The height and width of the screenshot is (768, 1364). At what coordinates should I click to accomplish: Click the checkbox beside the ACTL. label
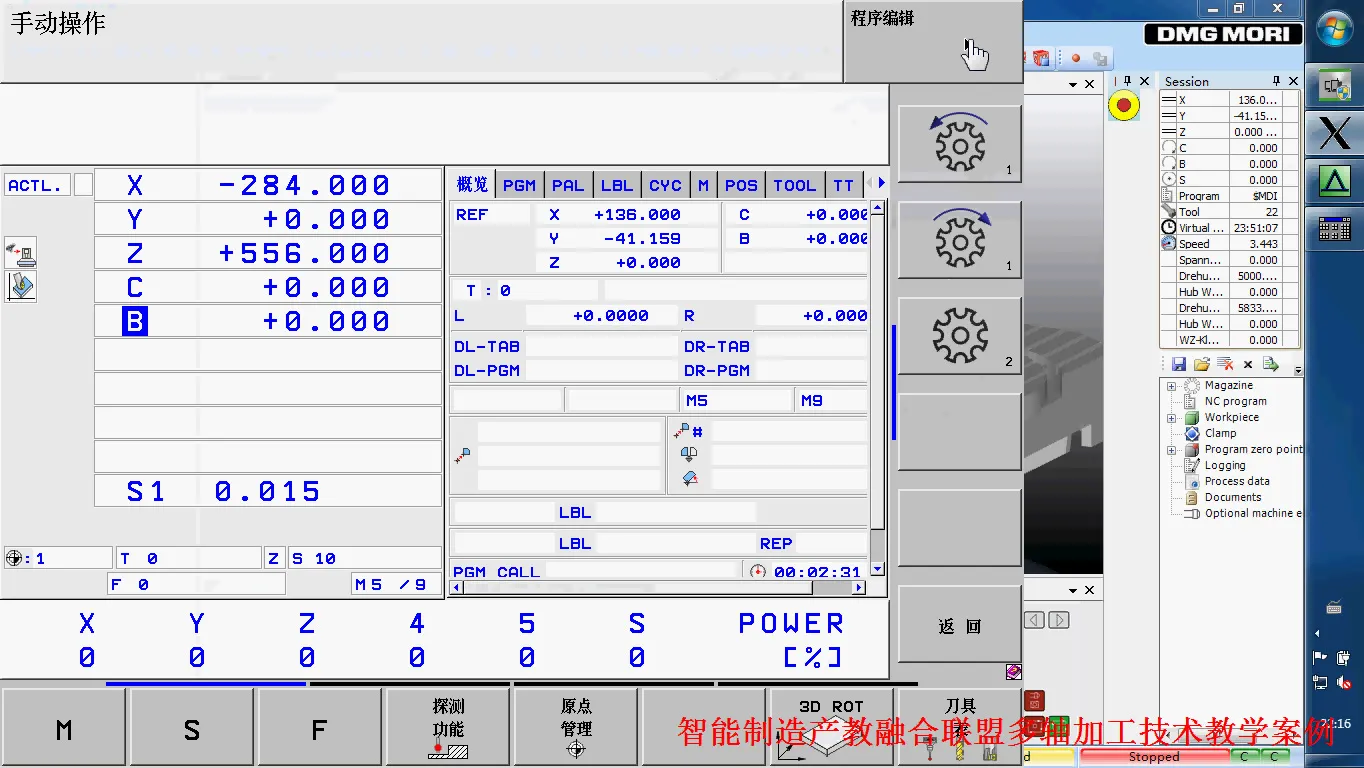pos(81,184)
